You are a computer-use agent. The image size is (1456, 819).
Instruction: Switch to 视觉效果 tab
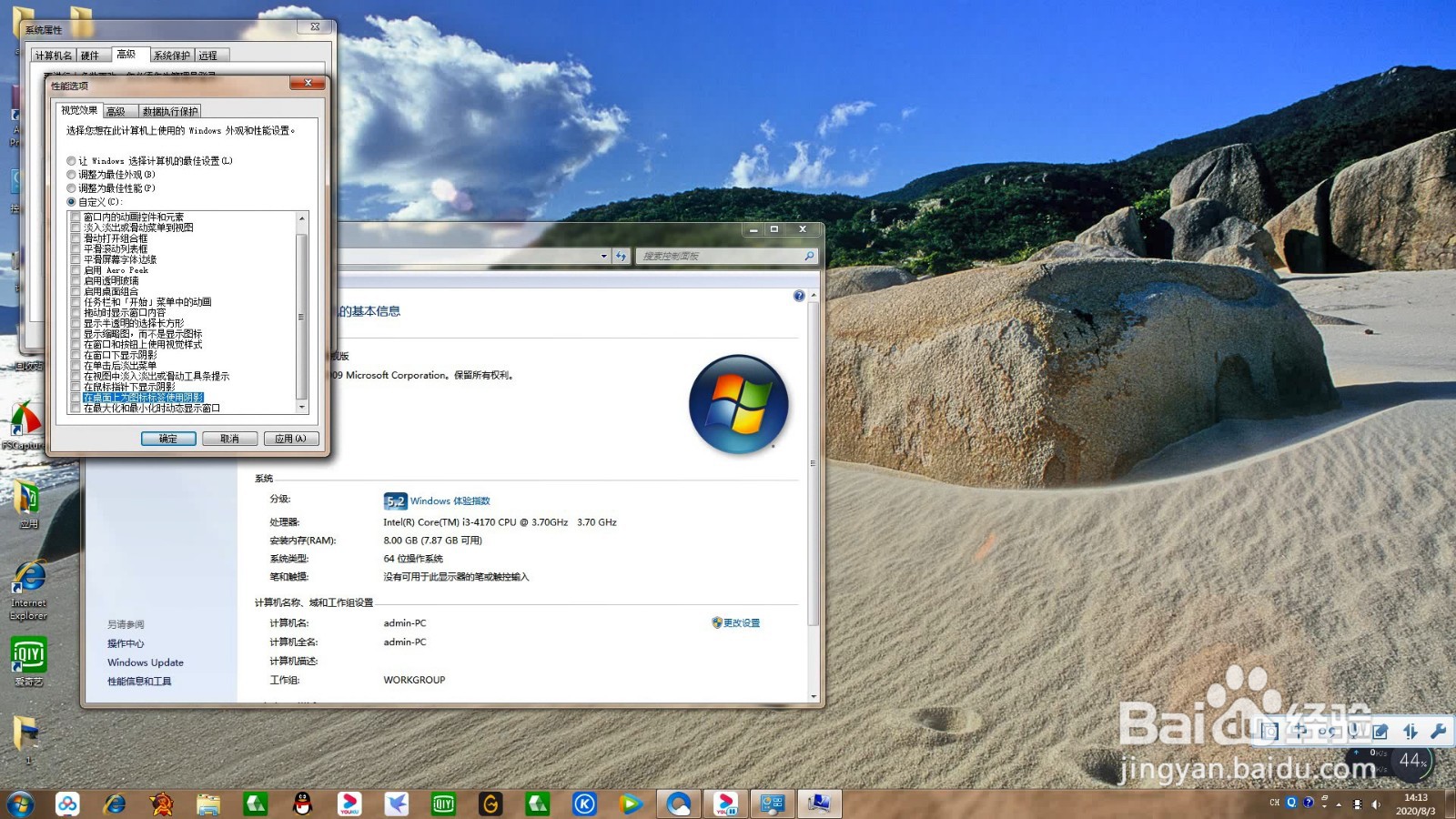click(79, 110)
